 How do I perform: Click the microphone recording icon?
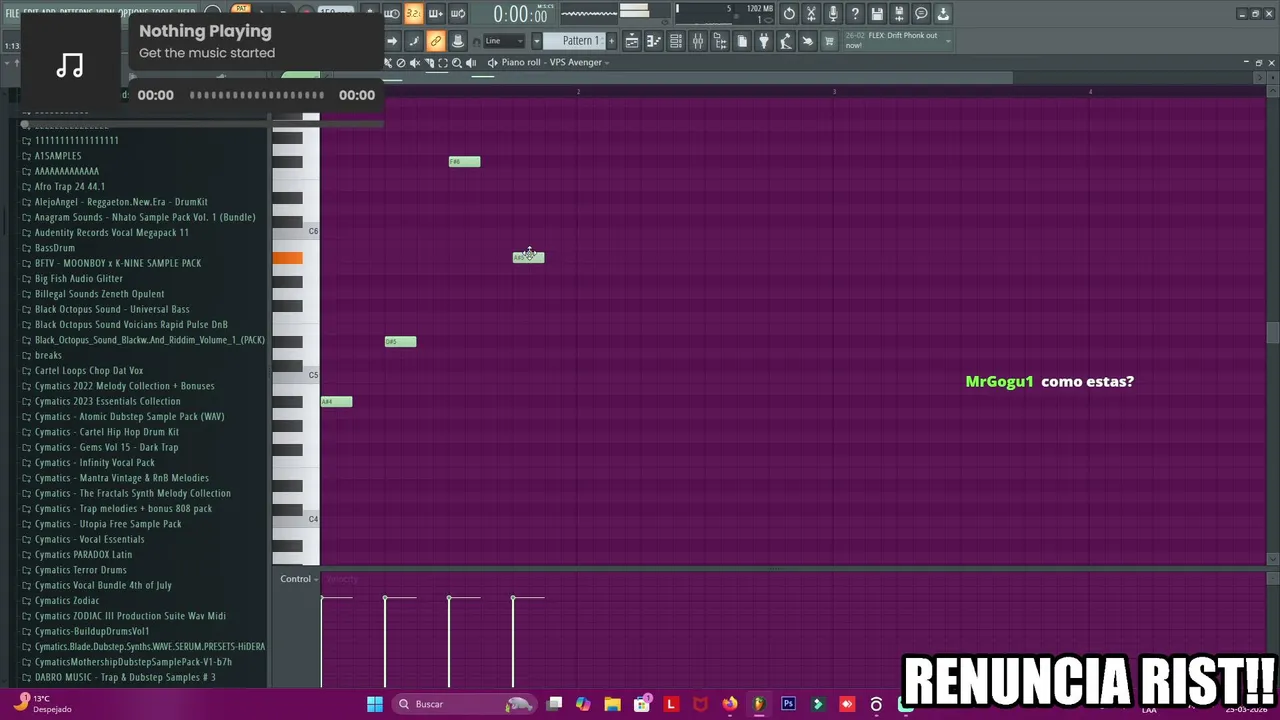coord(833,14)
